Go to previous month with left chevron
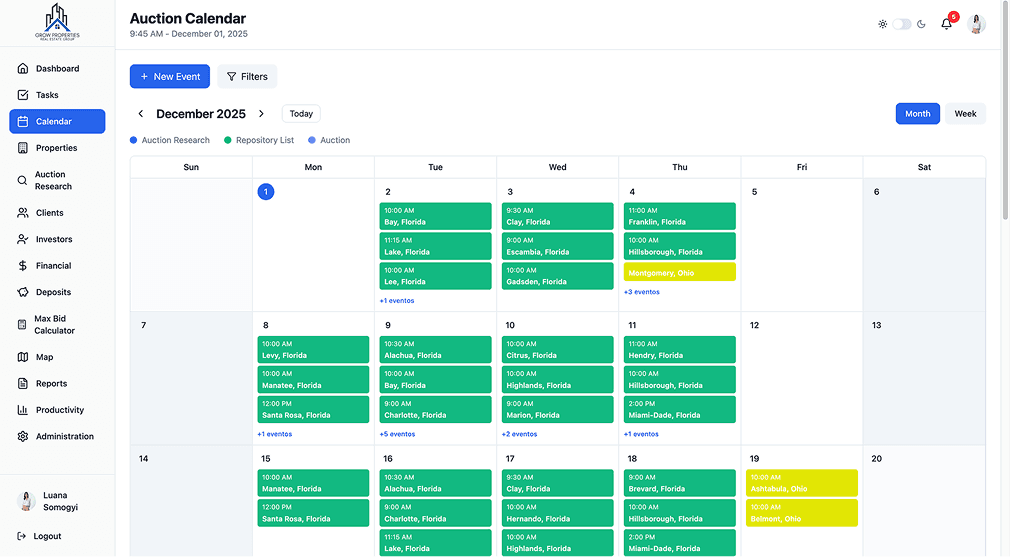This screenshot has height=557, width=1010. click(x=140, y=113)
